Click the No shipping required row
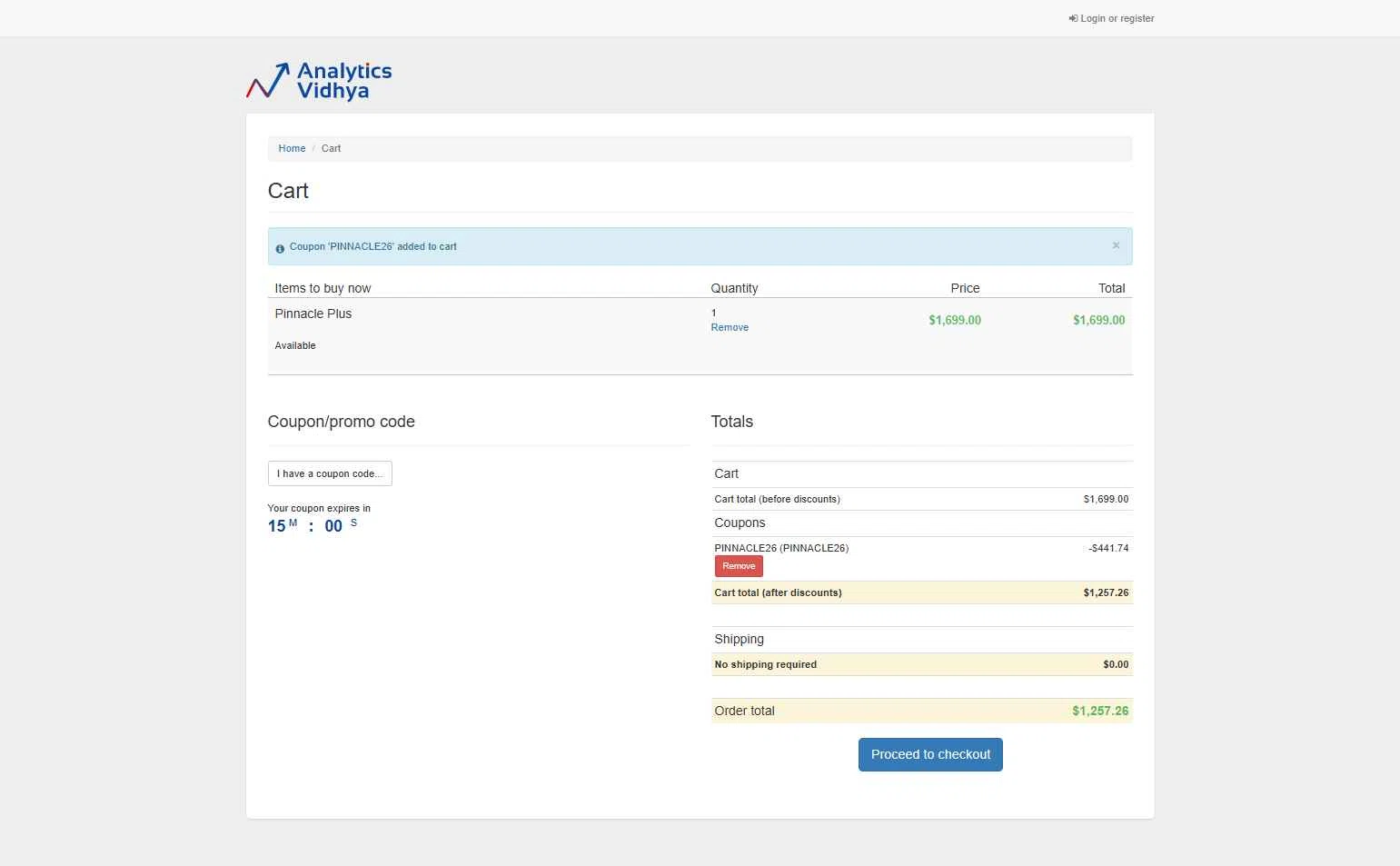 pyautogui.click(x=921, y=664)
